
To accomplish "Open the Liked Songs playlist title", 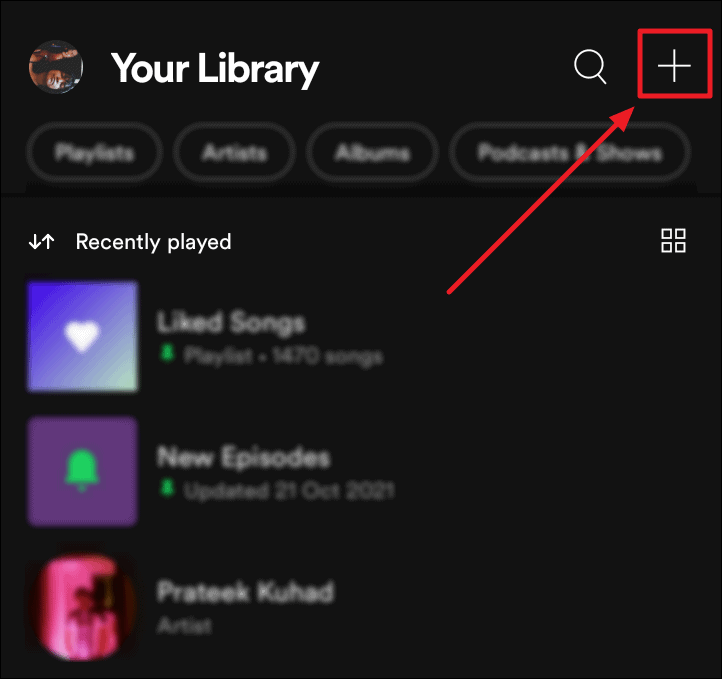I will pyautogui.click(x=231, y=322).
